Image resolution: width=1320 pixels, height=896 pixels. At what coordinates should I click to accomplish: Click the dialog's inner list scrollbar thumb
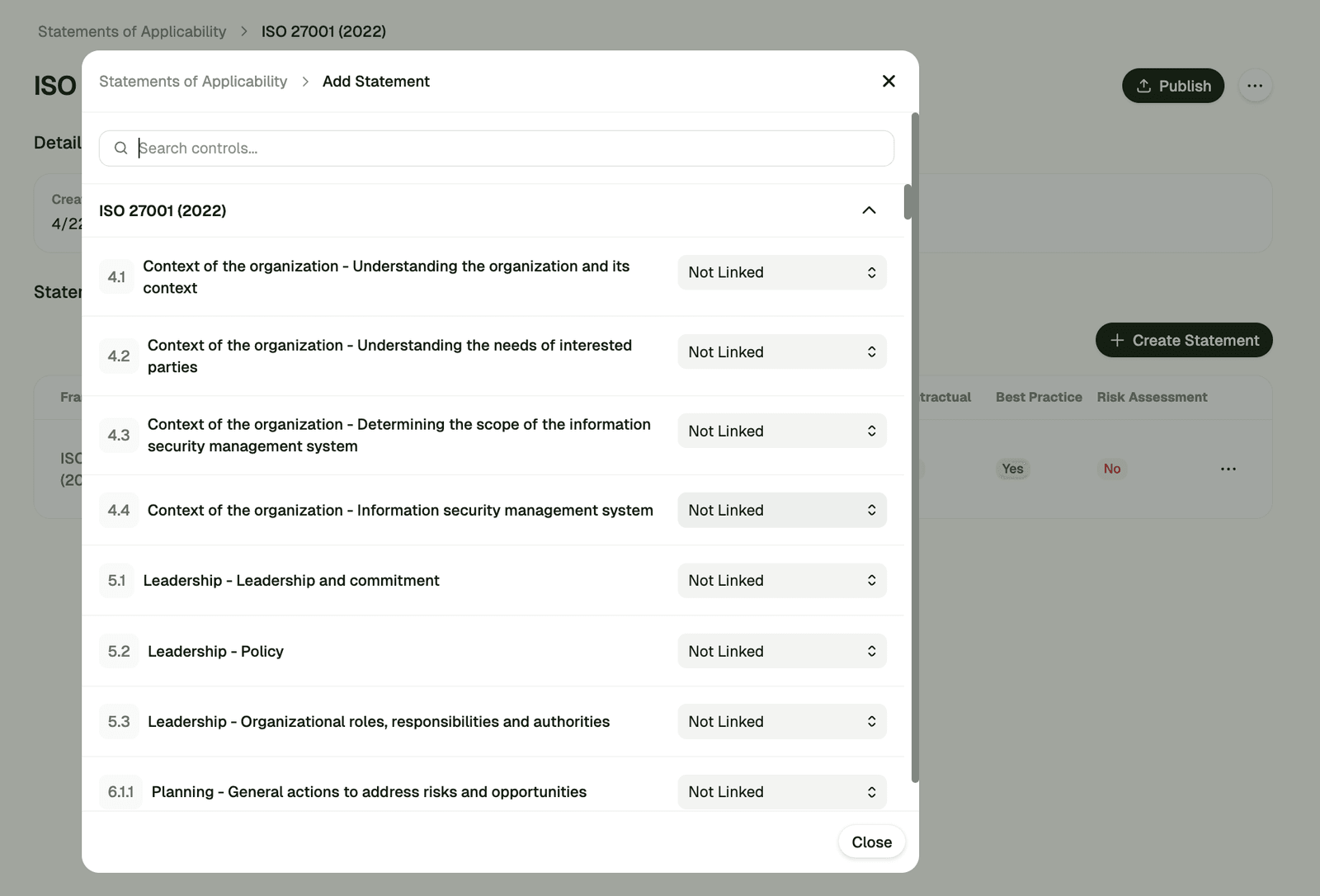pos(907,202)
